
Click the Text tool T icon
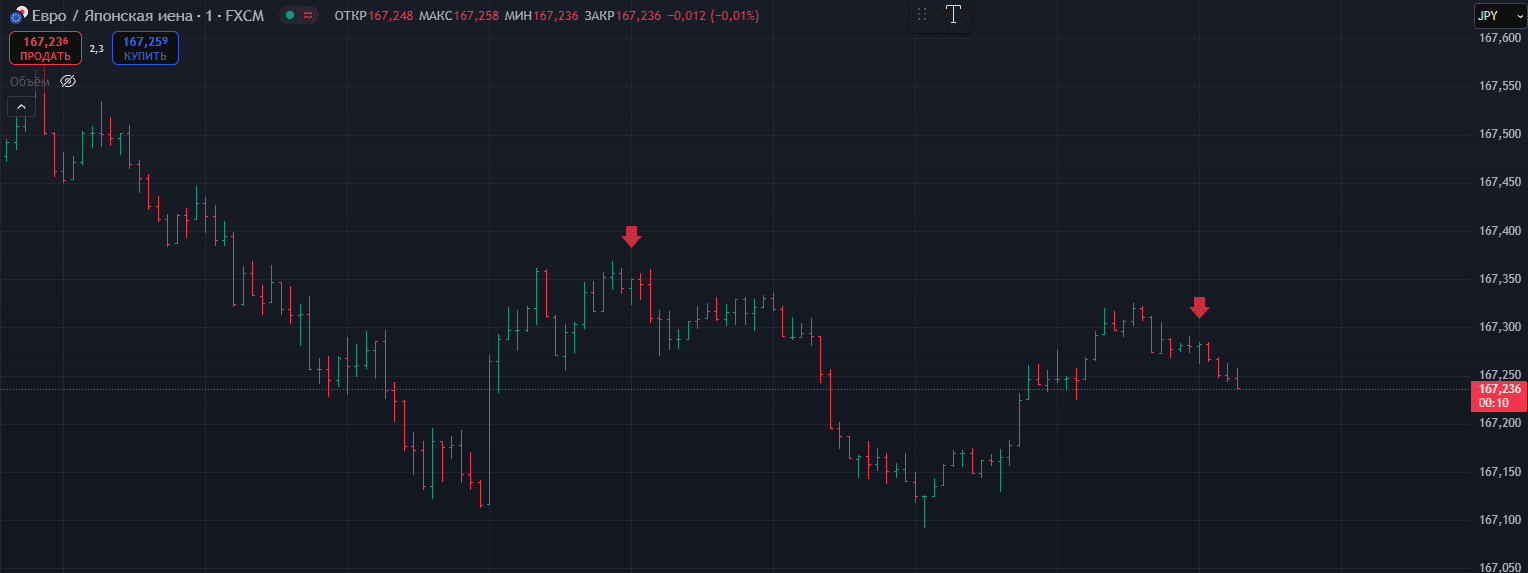(954, 14)
